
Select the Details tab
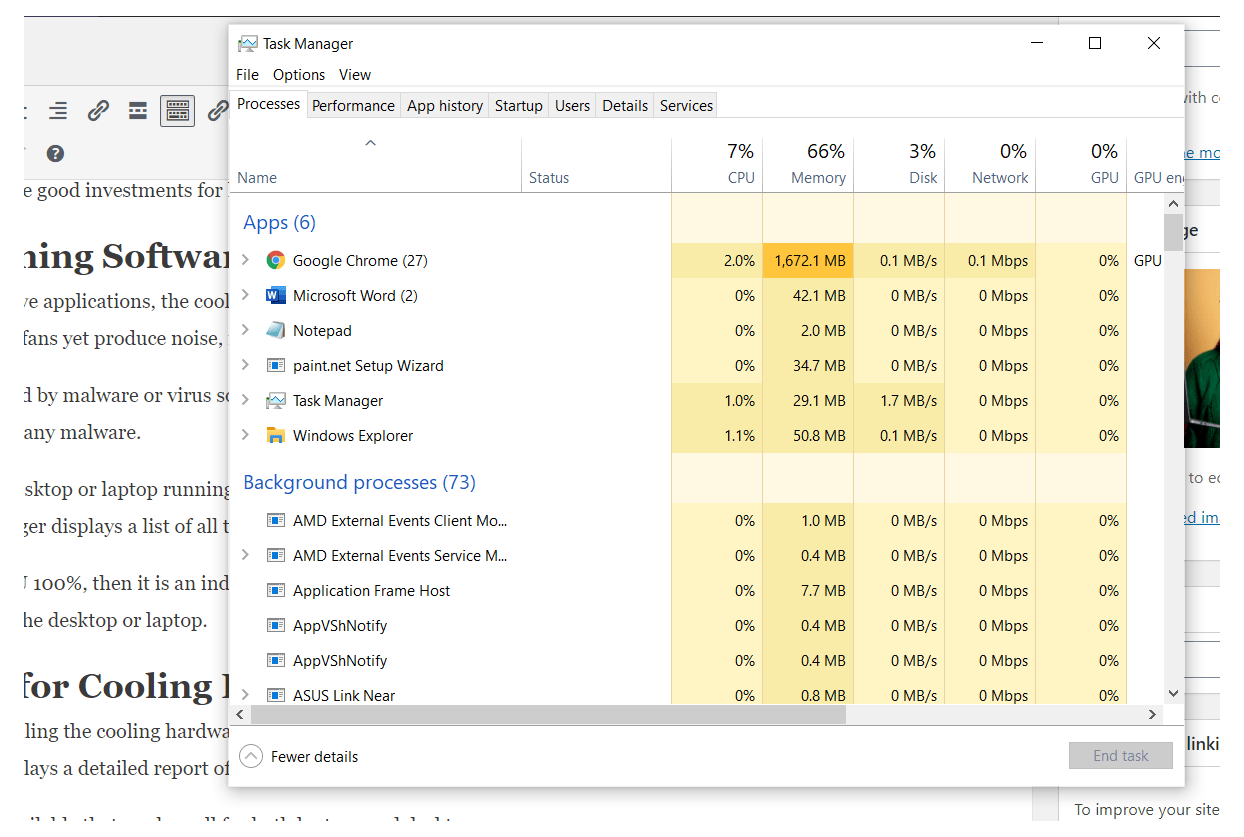624,105
